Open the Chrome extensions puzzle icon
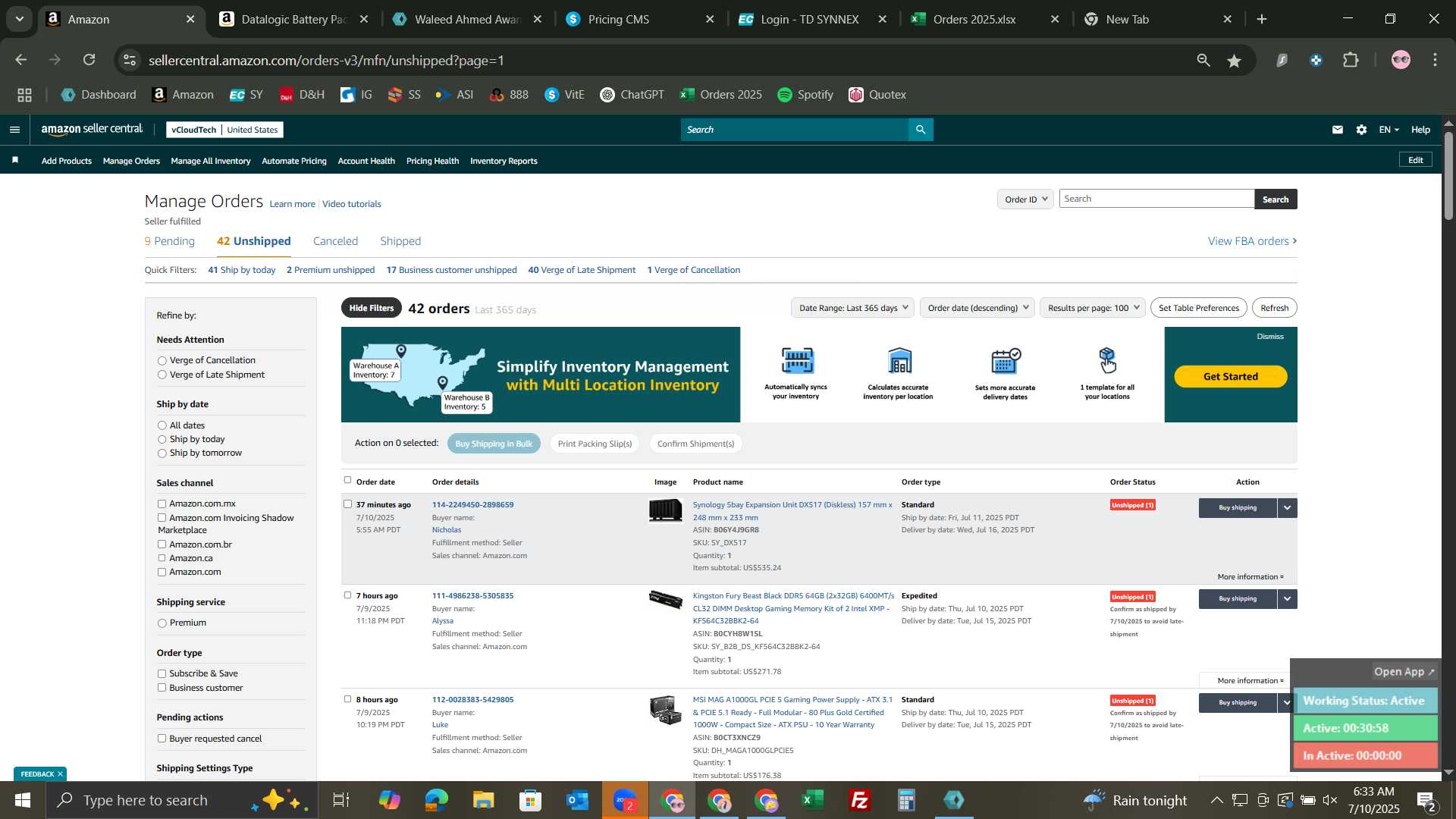The image size is (1456, 819). 1351,61
